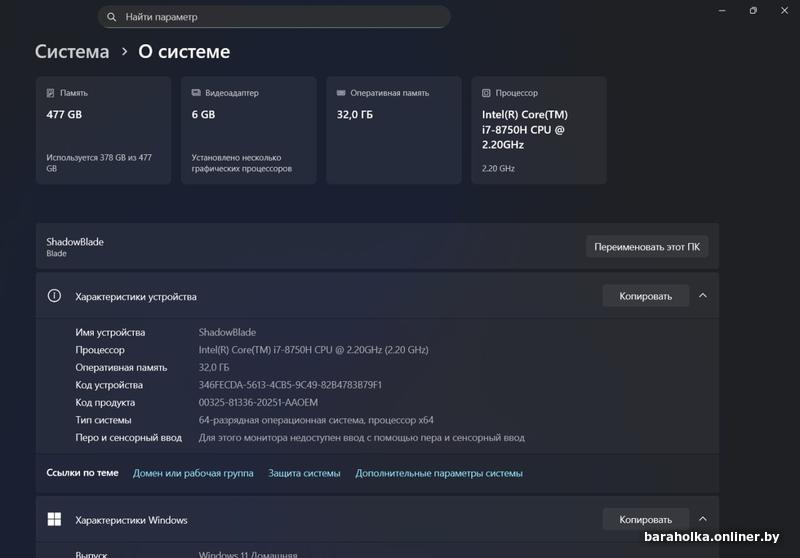Collapse 'Характеристики Windows' section chevron

coord(703,519)
